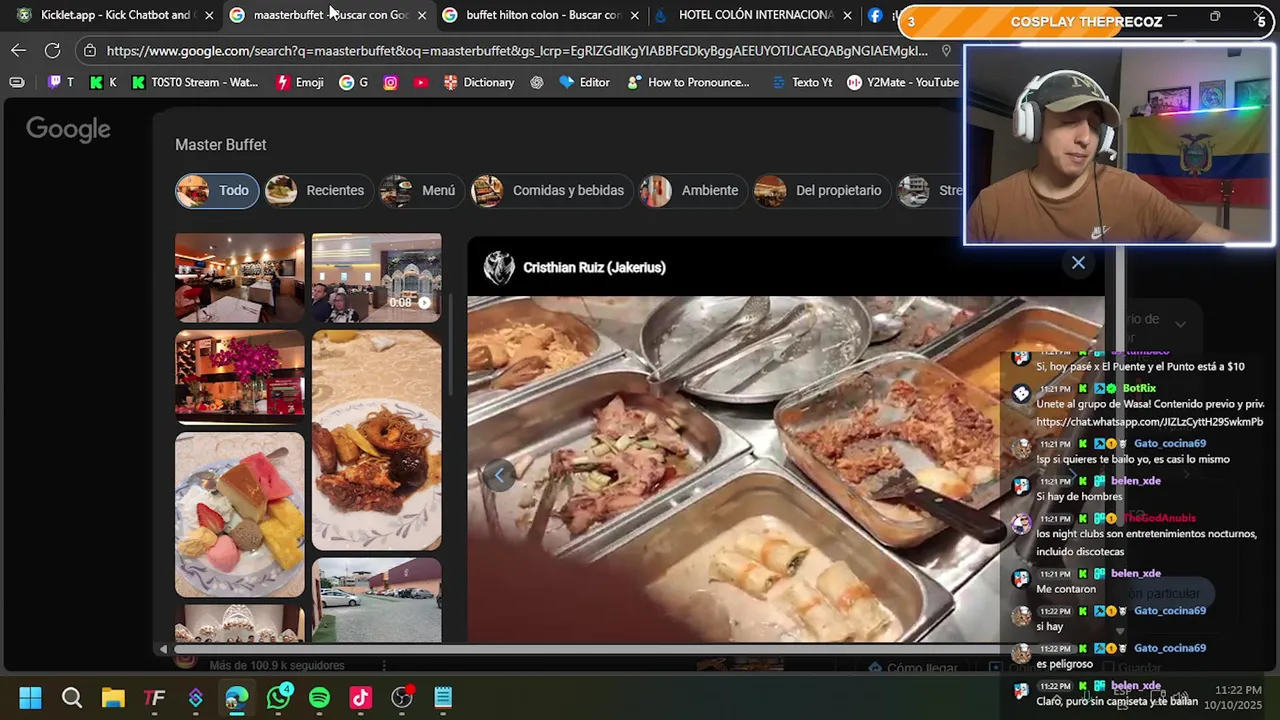Viewport: 1280px width, 720px height.
Task: Click the location pin icon in address bar
Action: click(x=947, y=50)
